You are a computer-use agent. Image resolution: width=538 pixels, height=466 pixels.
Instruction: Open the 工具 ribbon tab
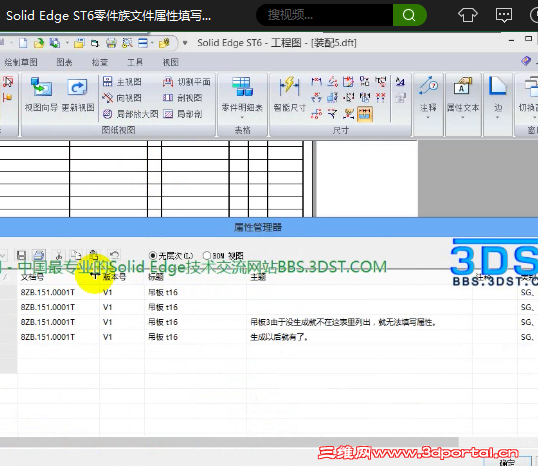coord(135,62)
